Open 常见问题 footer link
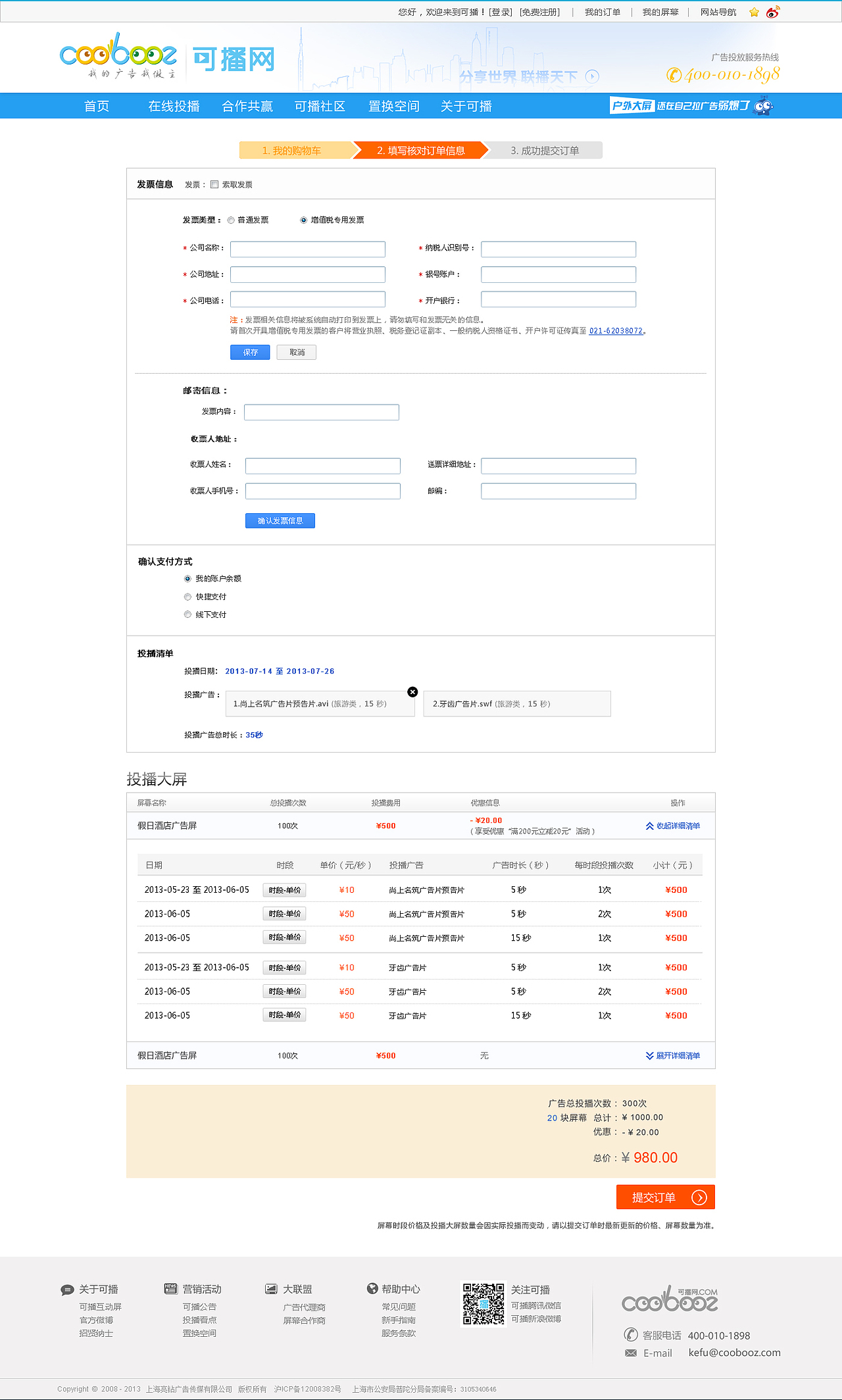The image size is (842, 1400). click(x=399, y=1307)
